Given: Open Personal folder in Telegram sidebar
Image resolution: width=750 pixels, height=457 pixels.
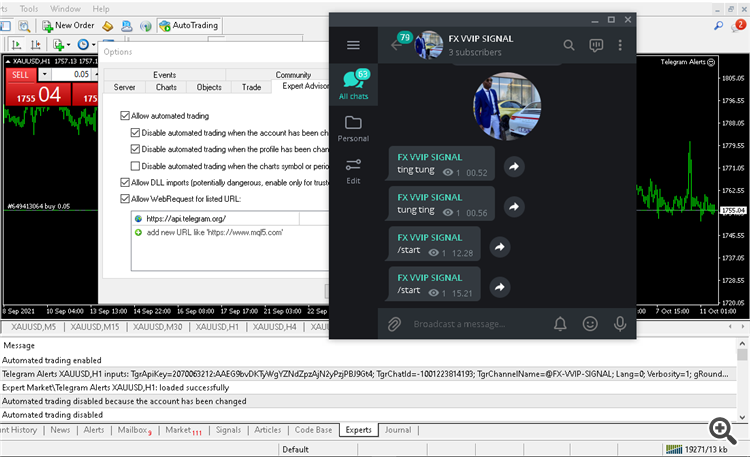Looking at the screenshot, I should [353, 129].
